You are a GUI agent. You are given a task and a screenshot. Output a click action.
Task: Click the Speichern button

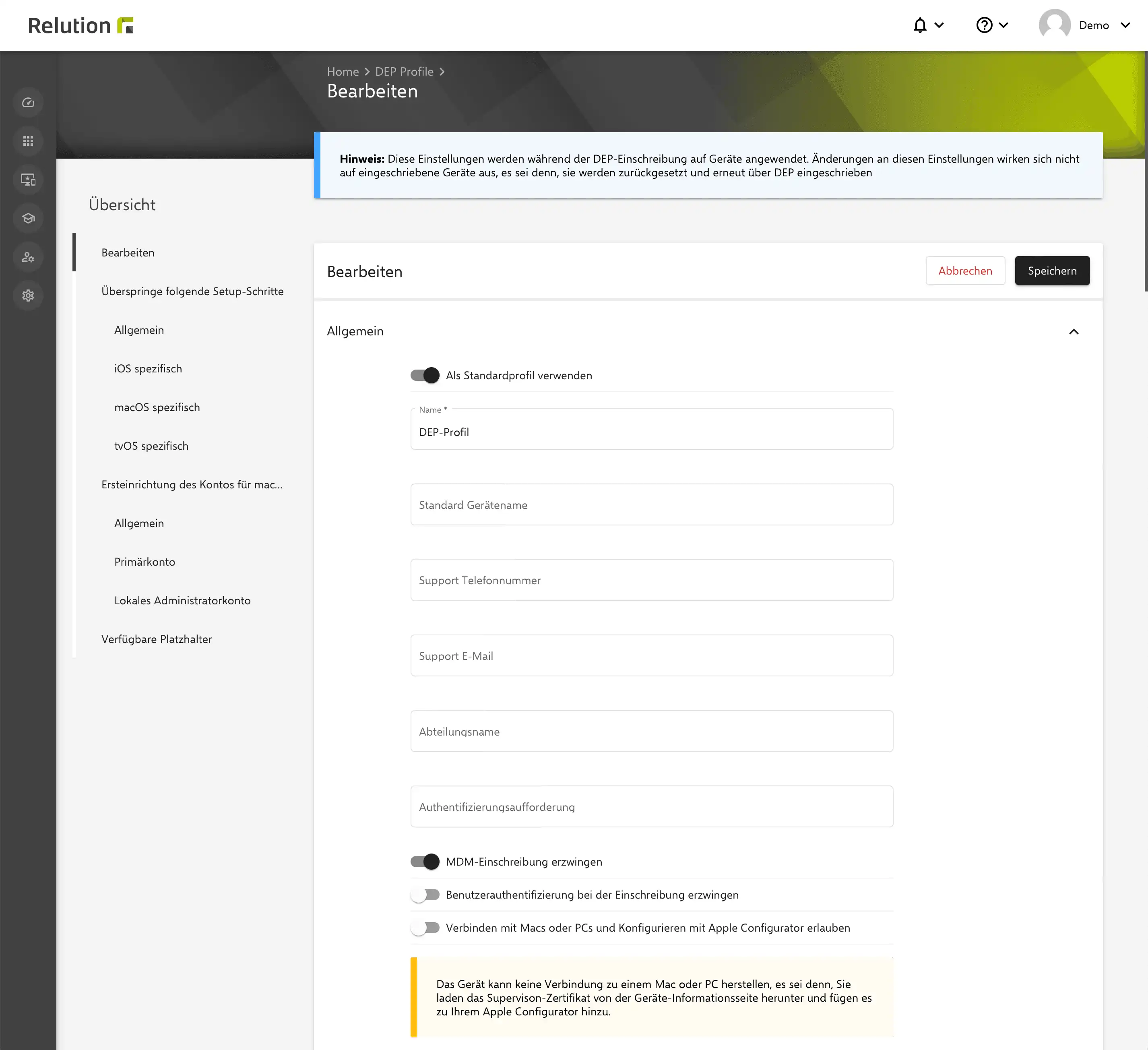pos(1052,271)
